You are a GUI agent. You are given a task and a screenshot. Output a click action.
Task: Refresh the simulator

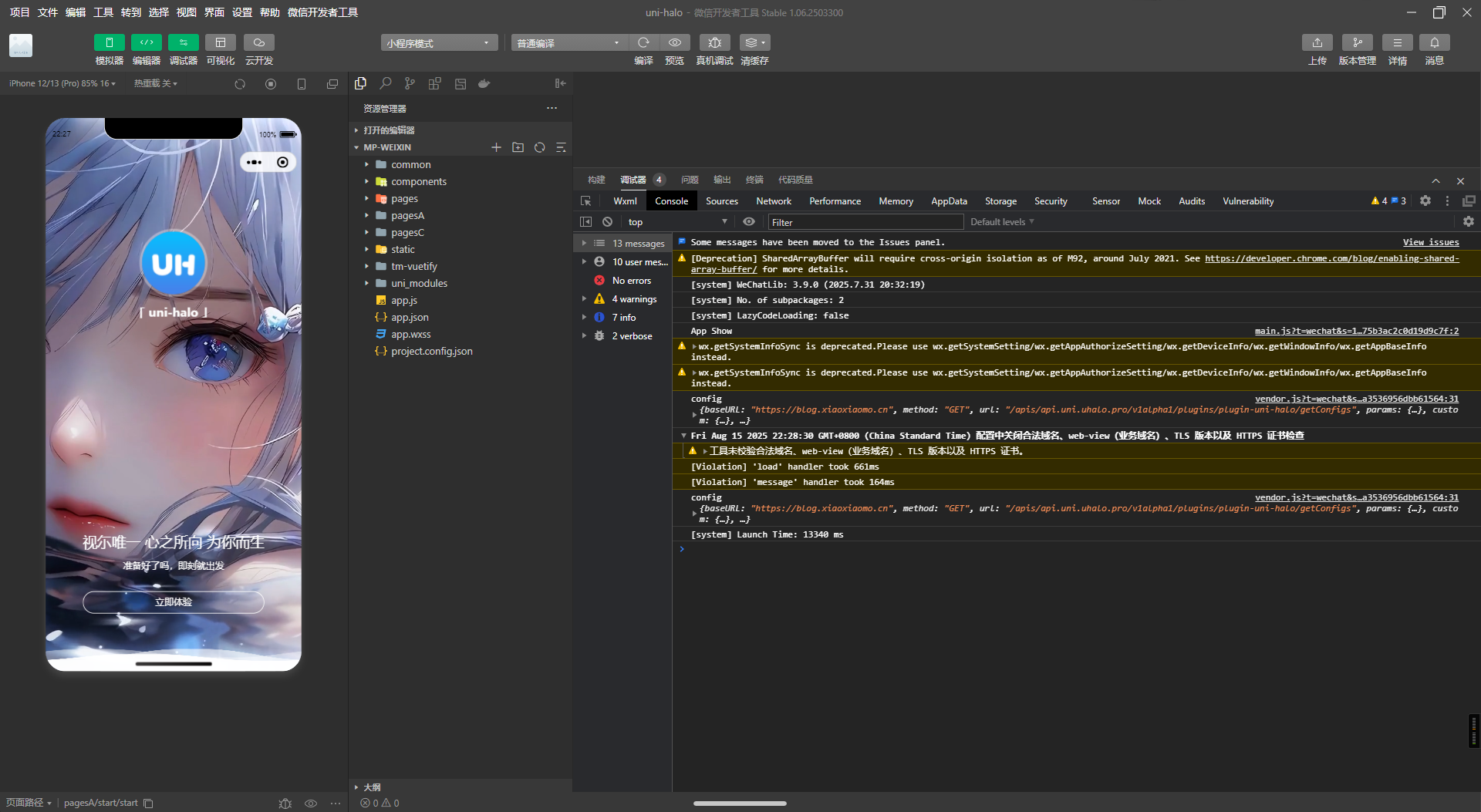coord(240,84)
